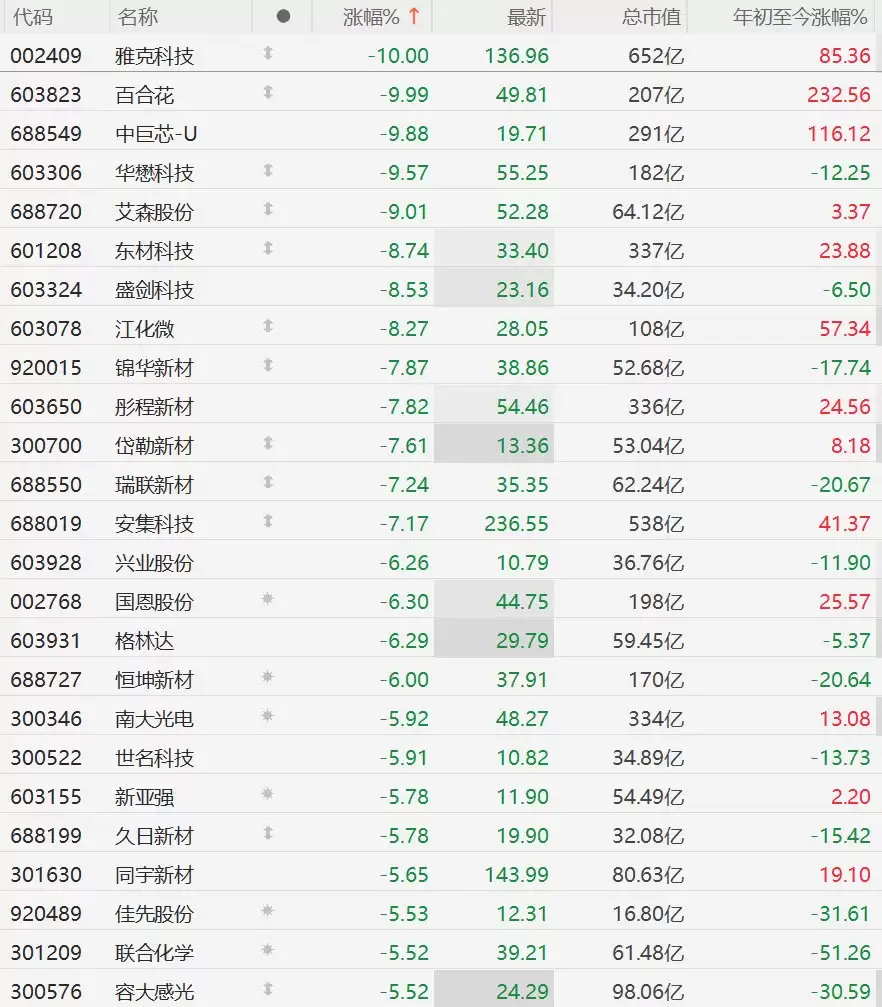This screenshot has height=1007, width=882.
Task: Click the 232.56 year-to-date cell
Action: coord(839,95)
